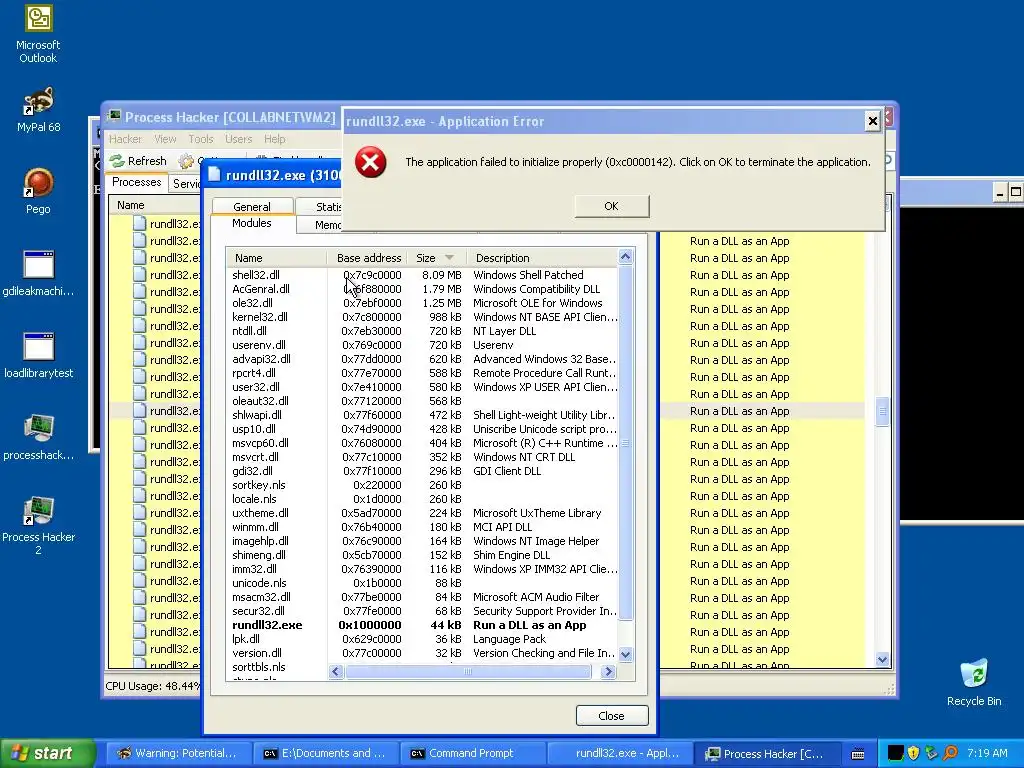
Task: Click the gear Options toolbar icon
Action: point(186,161)
